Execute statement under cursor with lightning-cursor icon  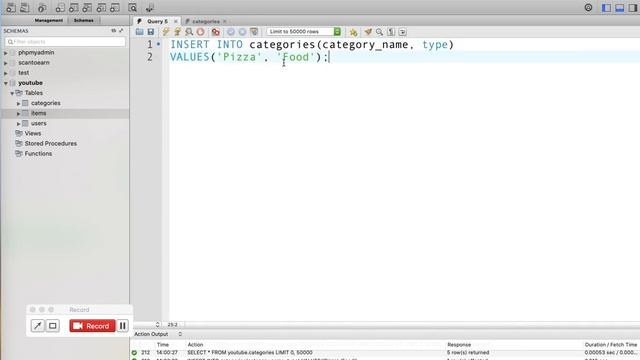(178, 31)
